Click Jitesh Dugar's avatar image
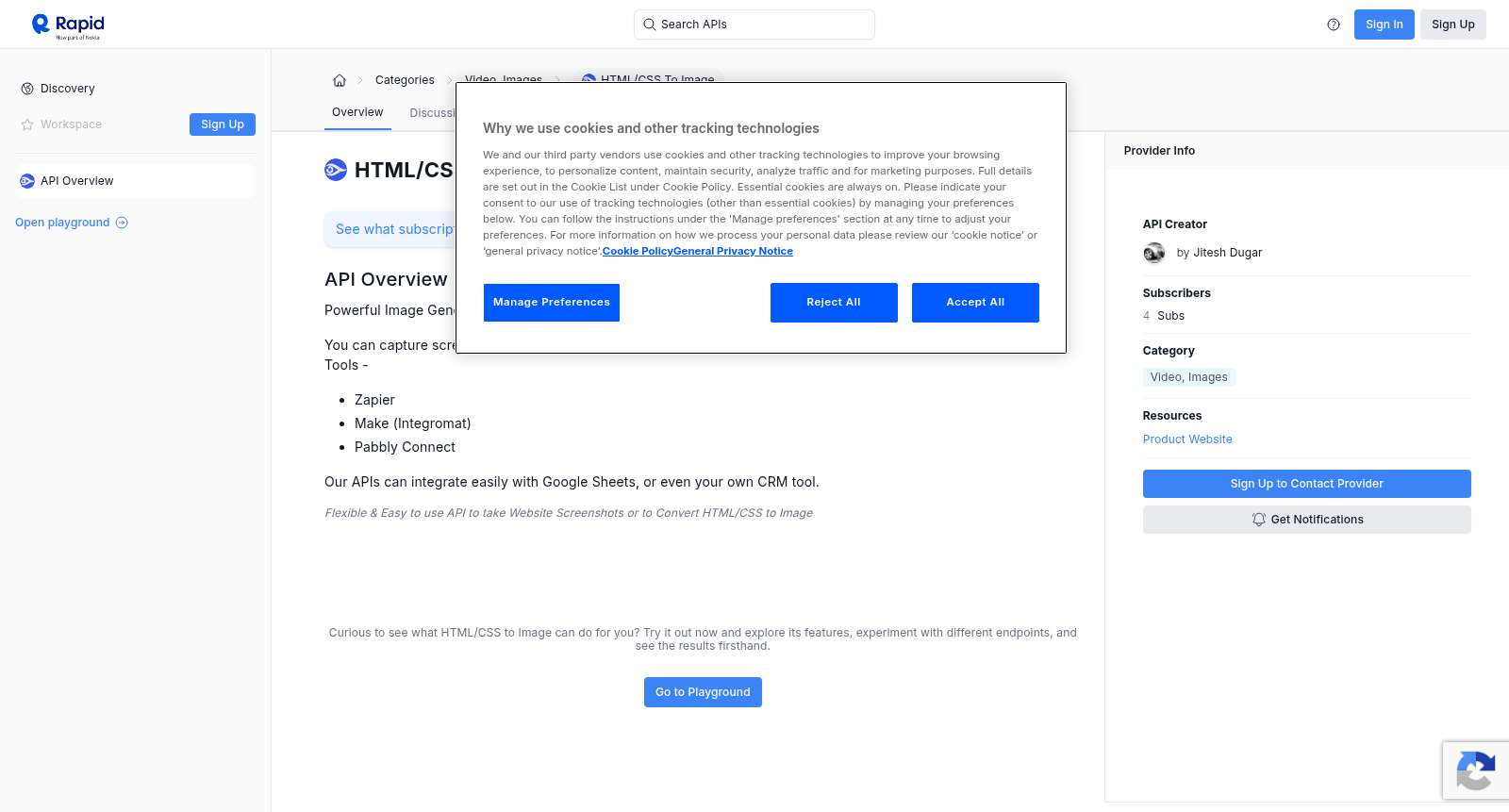Screen dimensions: 1509x812 pos(1154,253)
